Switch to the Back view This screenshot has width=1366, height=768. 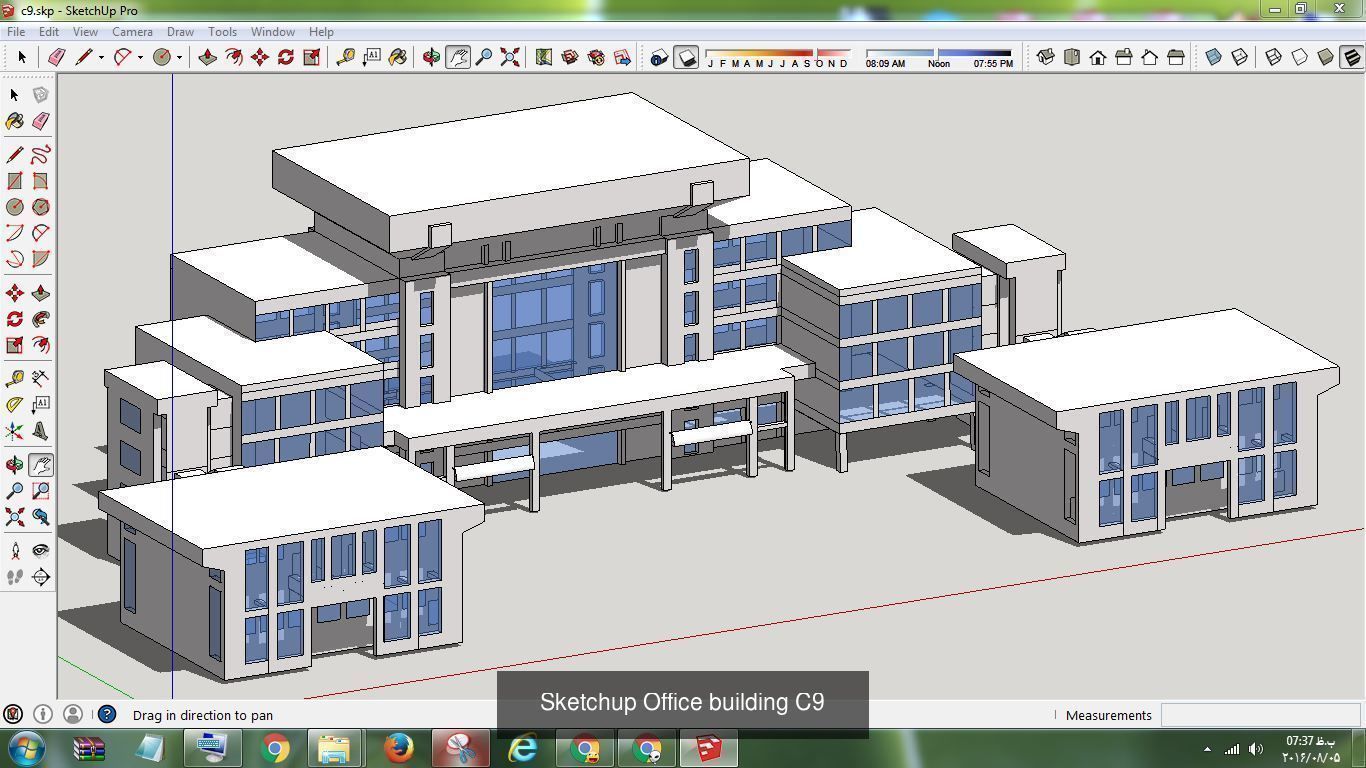pos(1149,57)
